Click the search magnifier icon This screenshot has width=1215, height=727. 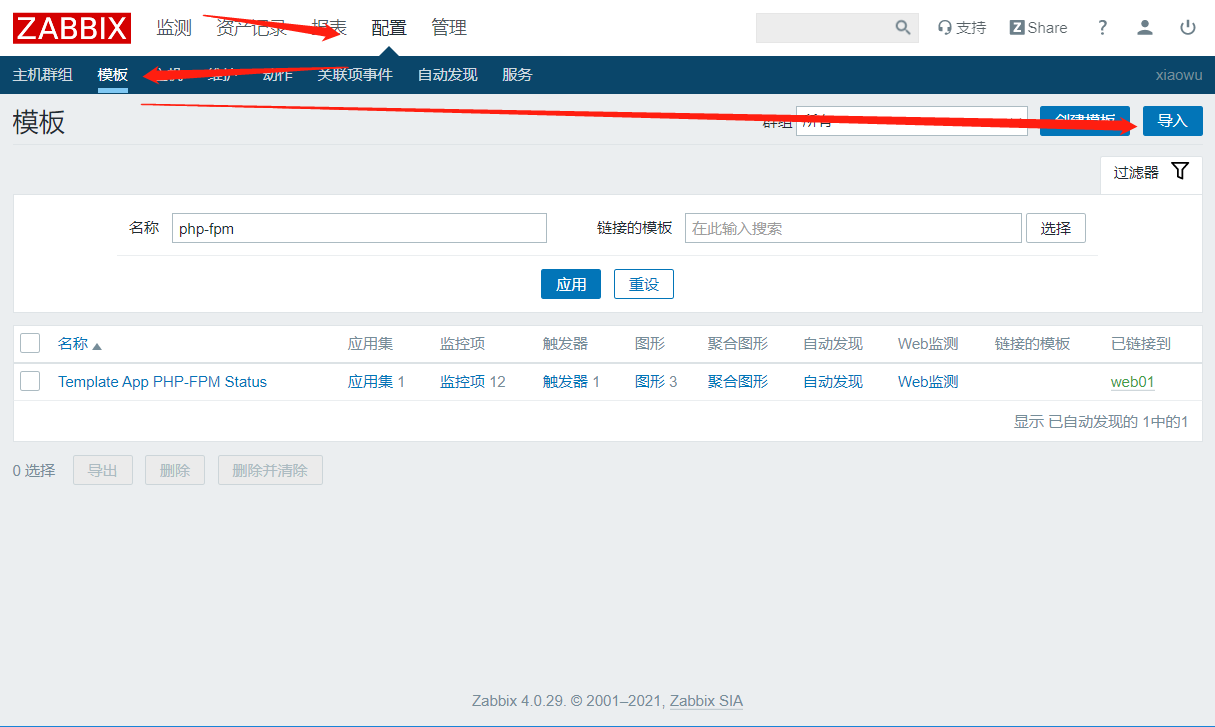(x=902, y=28)
